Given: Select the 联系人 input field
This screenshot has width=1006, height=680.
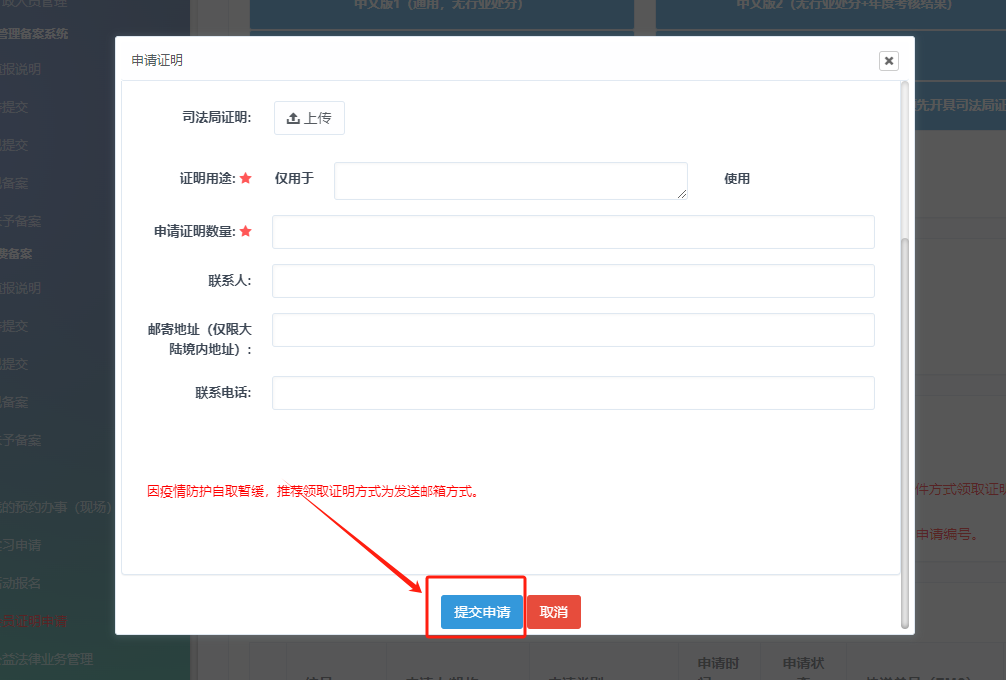Looking at the screenshot, I should pyautogui.click(x=573, y=281).
